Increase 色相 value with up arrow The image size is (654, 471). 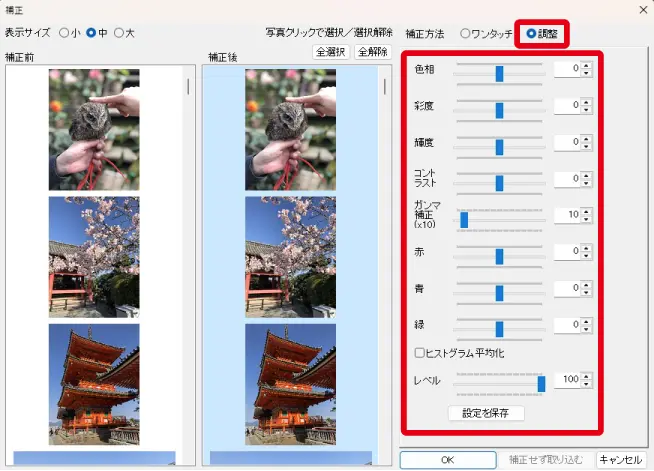coord(587,65)
